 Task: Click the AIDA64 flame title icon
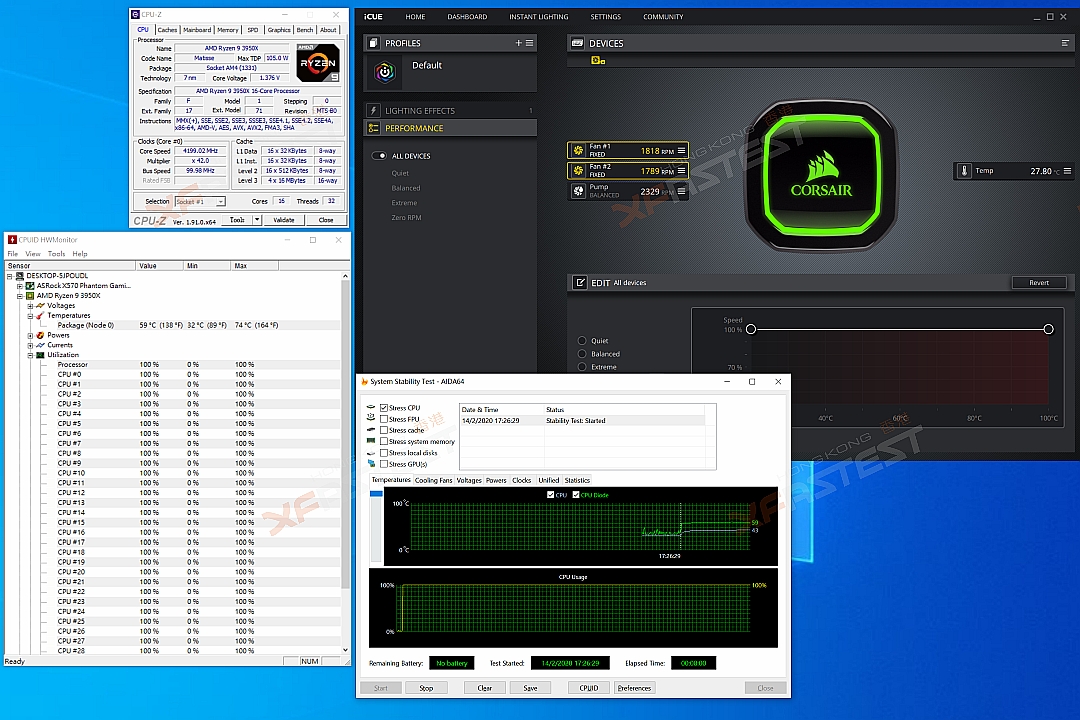(364, 381)
